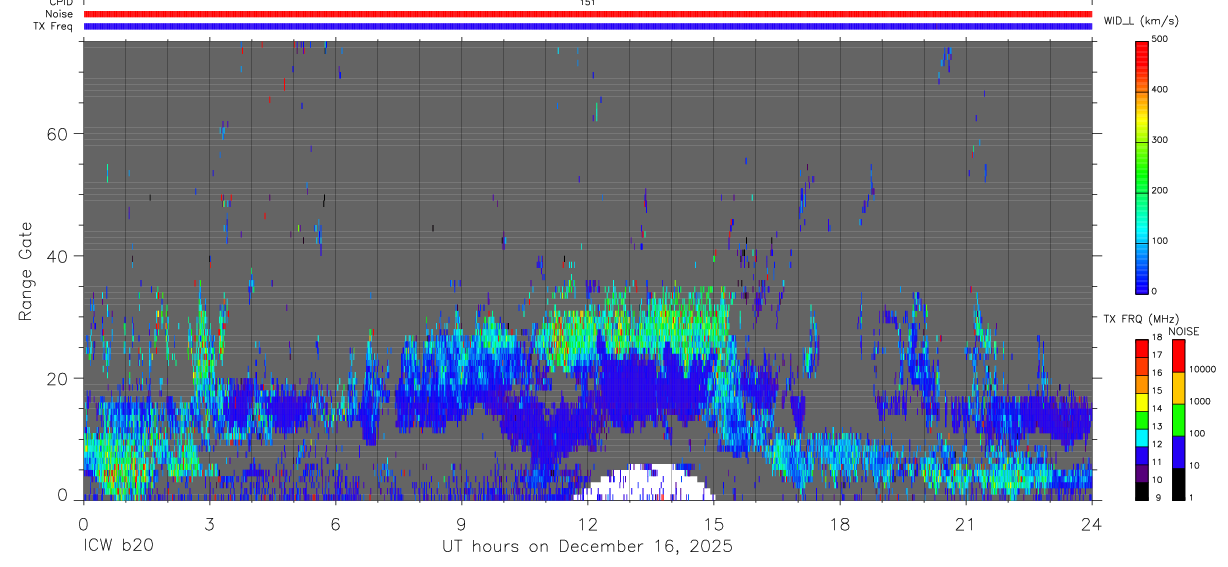
Task: Click the 'Noise' row label
Action: coord(59,14)
